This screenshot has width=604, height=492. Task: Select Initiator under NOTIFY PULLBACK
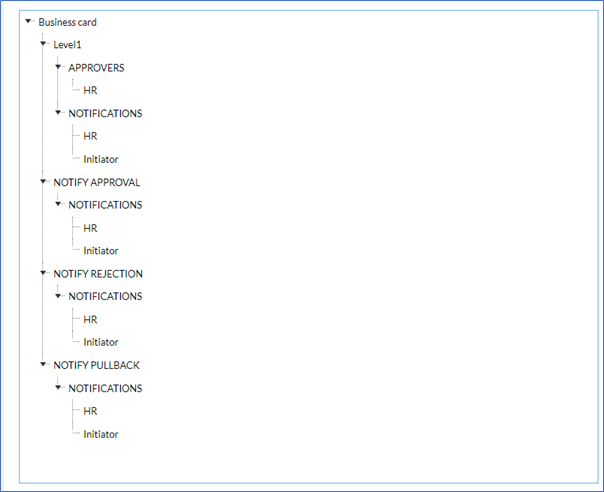[101, 434]
